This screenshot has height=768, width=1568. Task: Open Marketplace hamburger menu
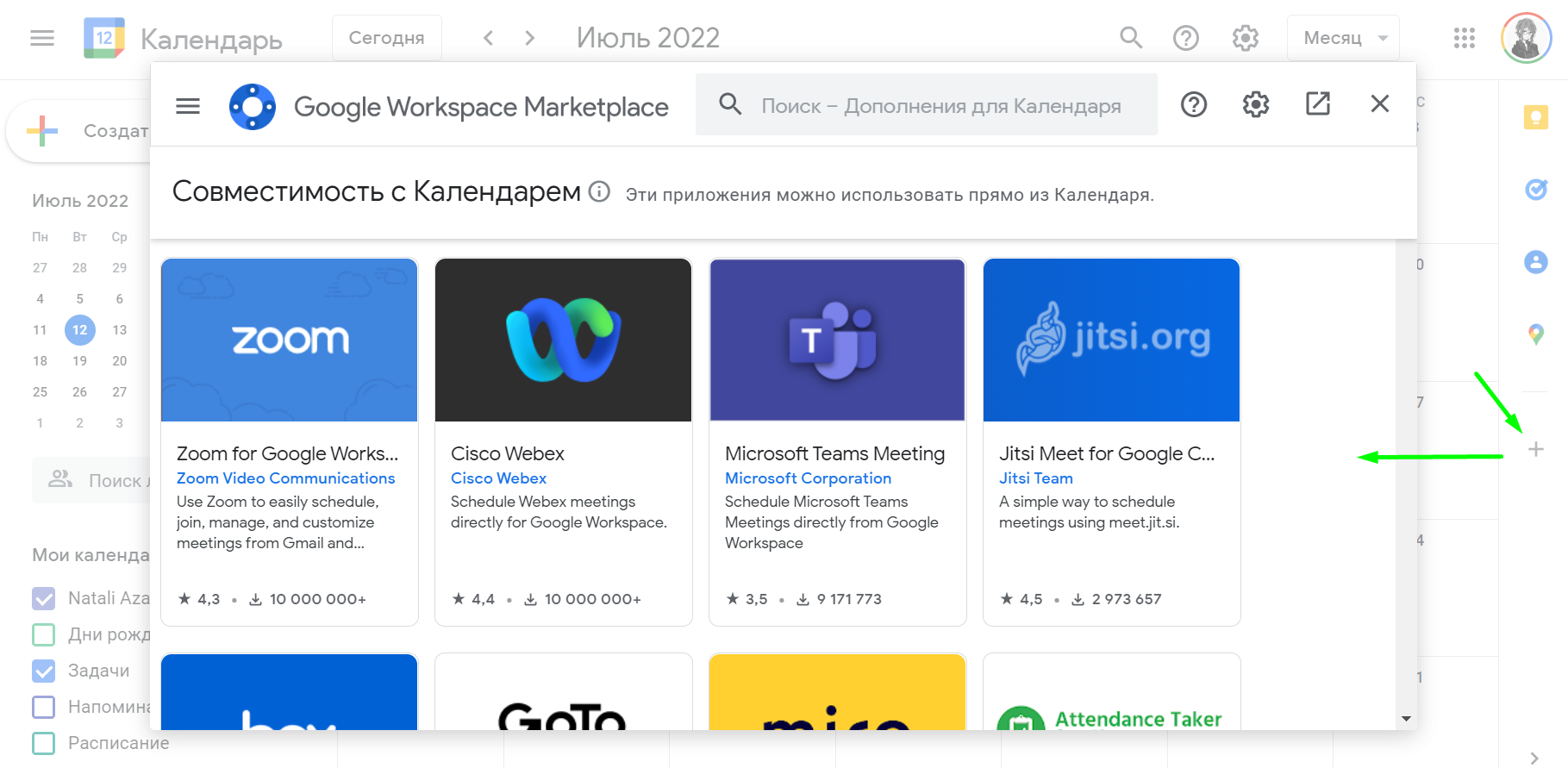[x=188, y=106]
